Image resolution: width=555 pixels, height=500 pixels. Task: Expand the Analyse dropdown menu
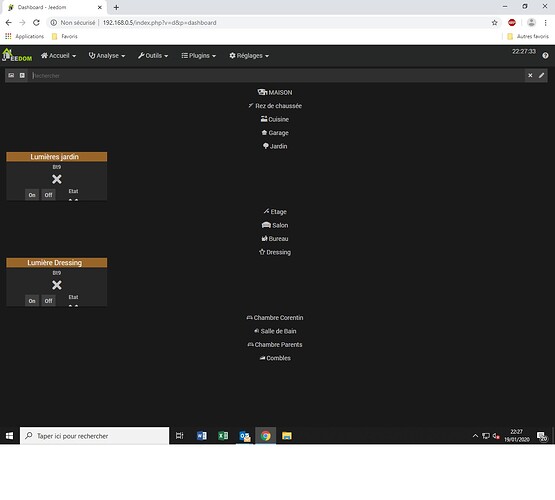107,56
